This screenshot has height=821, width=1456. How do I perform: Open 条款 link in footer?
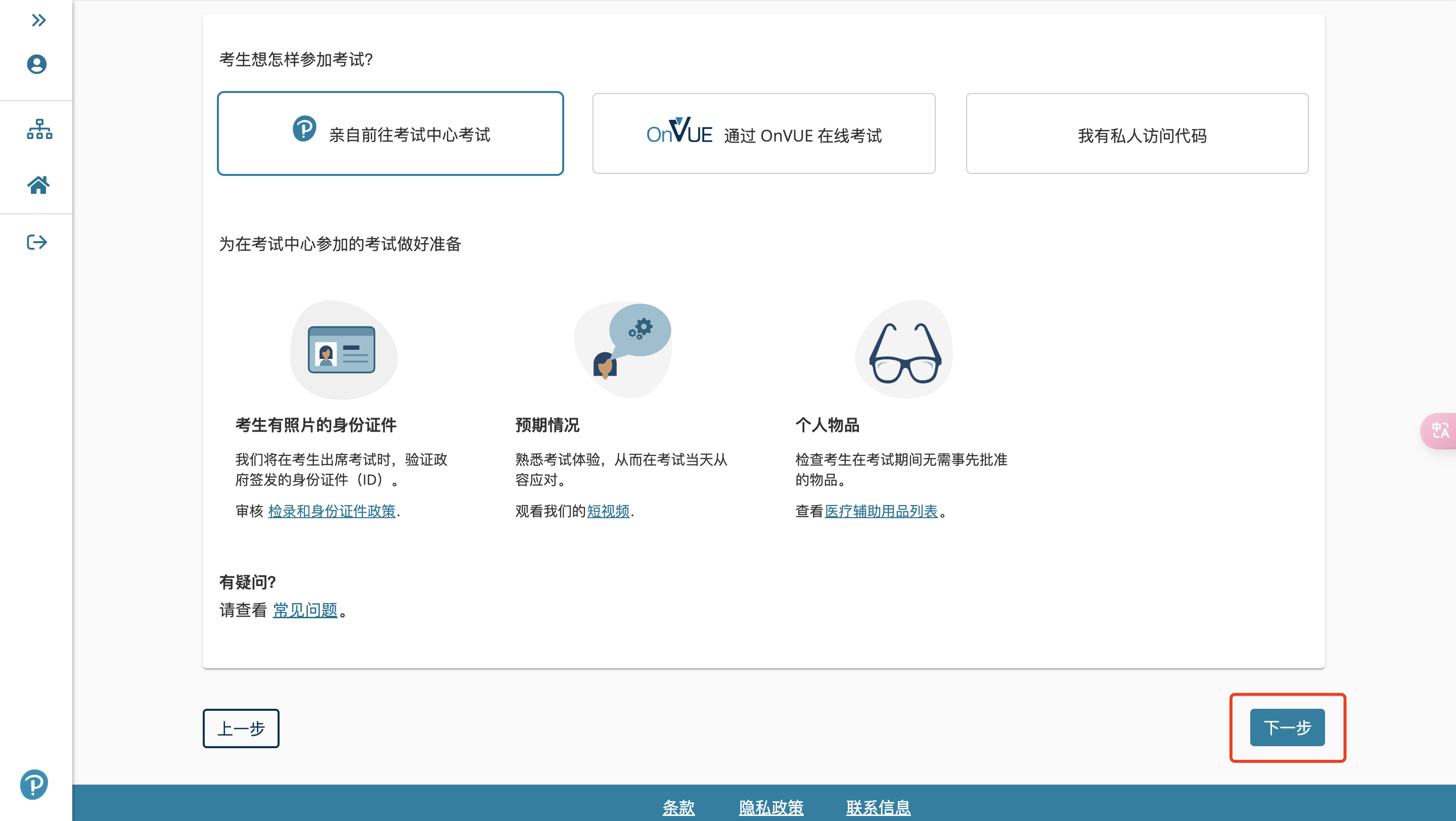coord(678,807)
